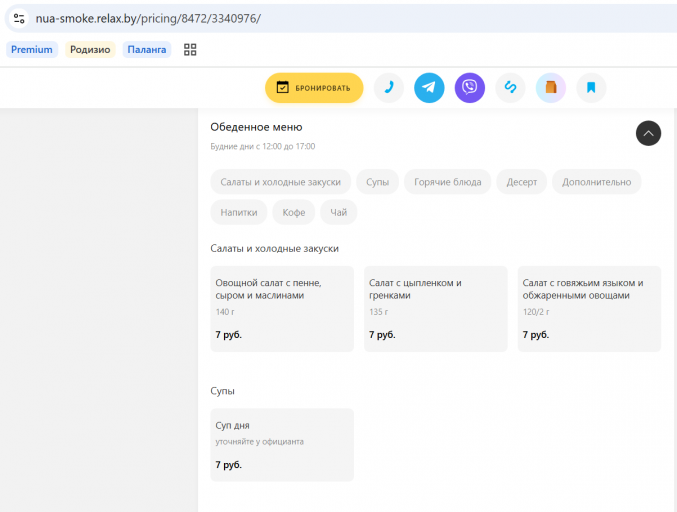Click the phone call icon
677x512 pixels.
pos(389,88)
